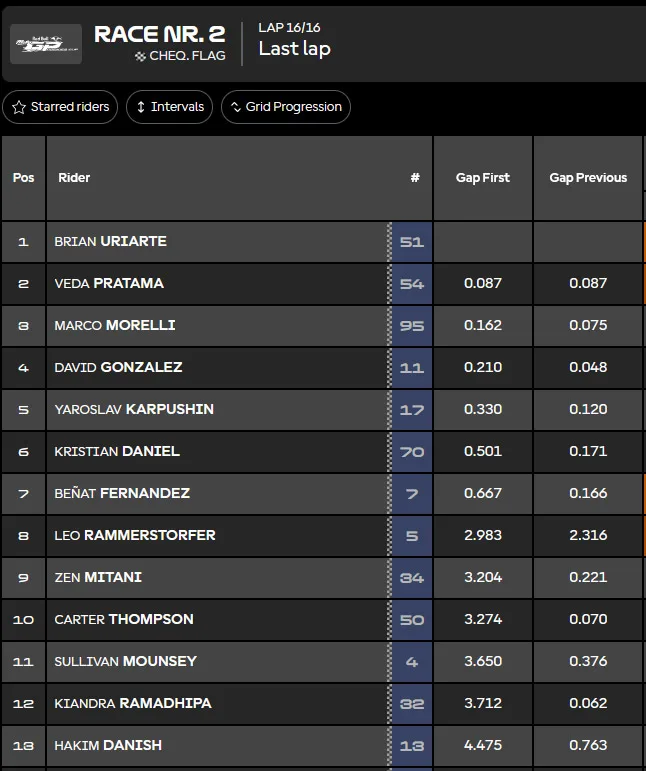Toggle the Grid Progression view
The height and width of the screenshot is (771, 646).
point(286,107)
